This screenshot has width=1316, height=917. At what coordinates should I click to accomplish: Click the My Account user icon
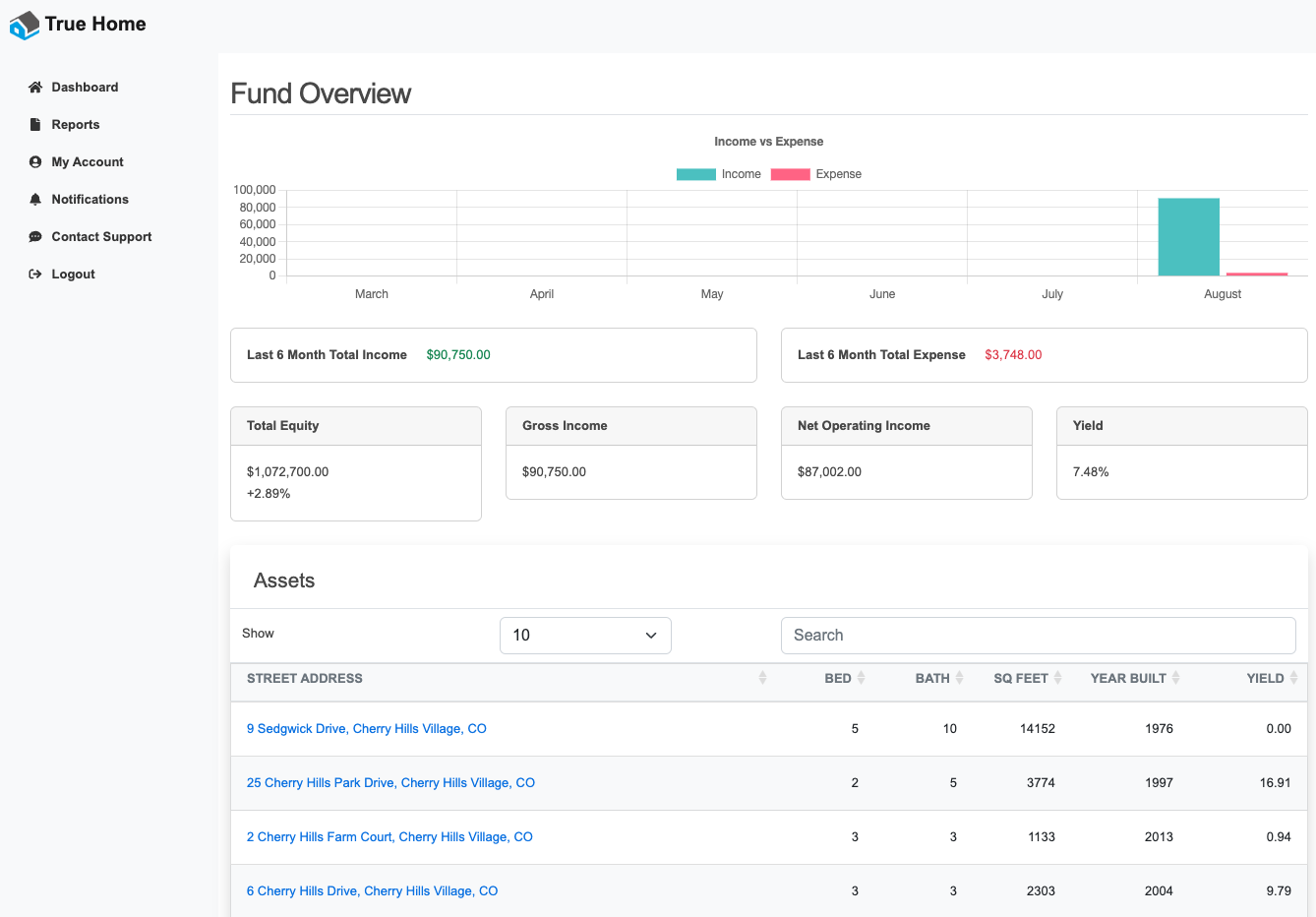[35, 162]
